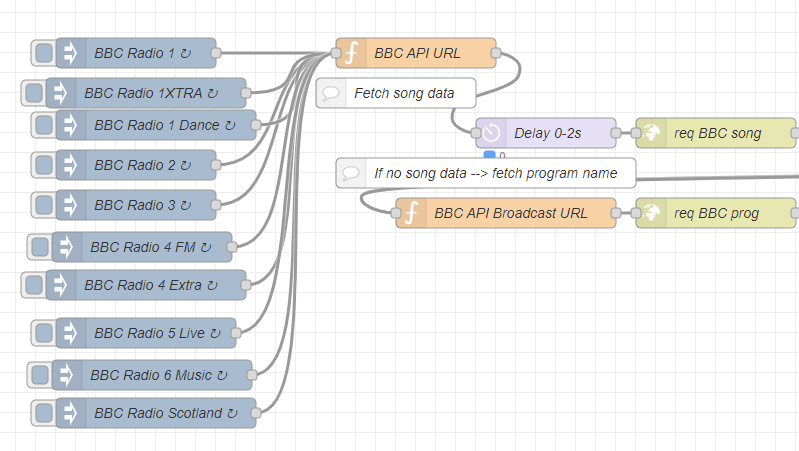Select the BBC API Broadcast URL node label
The image size is (799, 451).
(511, 213)
